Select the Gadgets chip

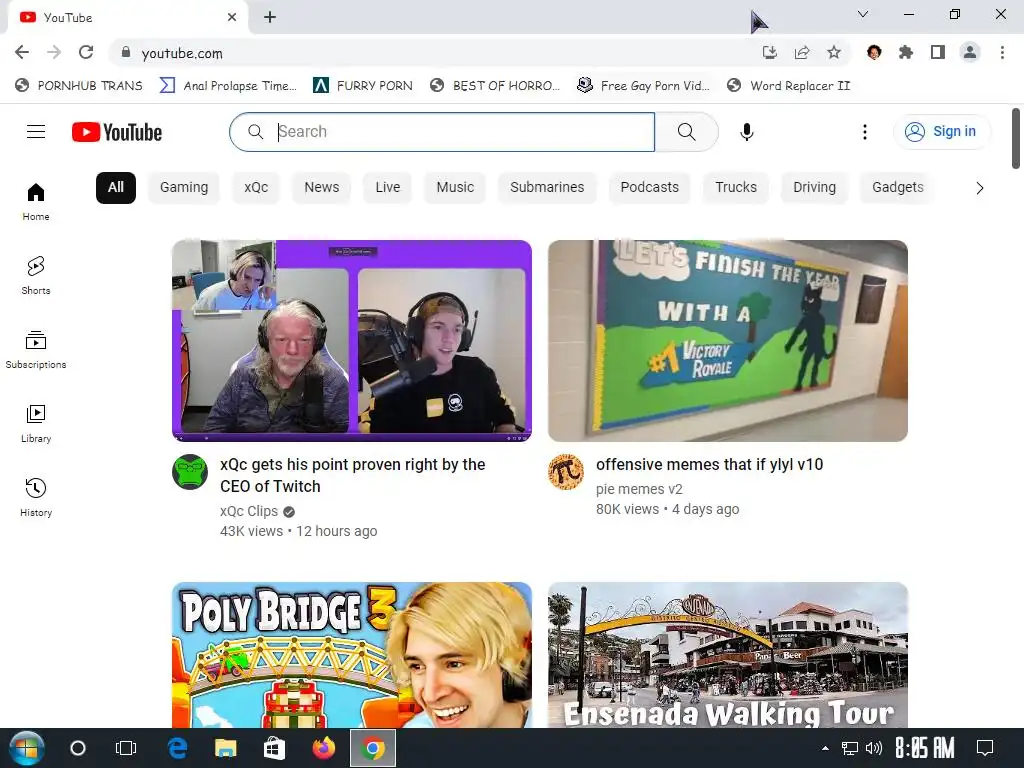pos(898,188)
